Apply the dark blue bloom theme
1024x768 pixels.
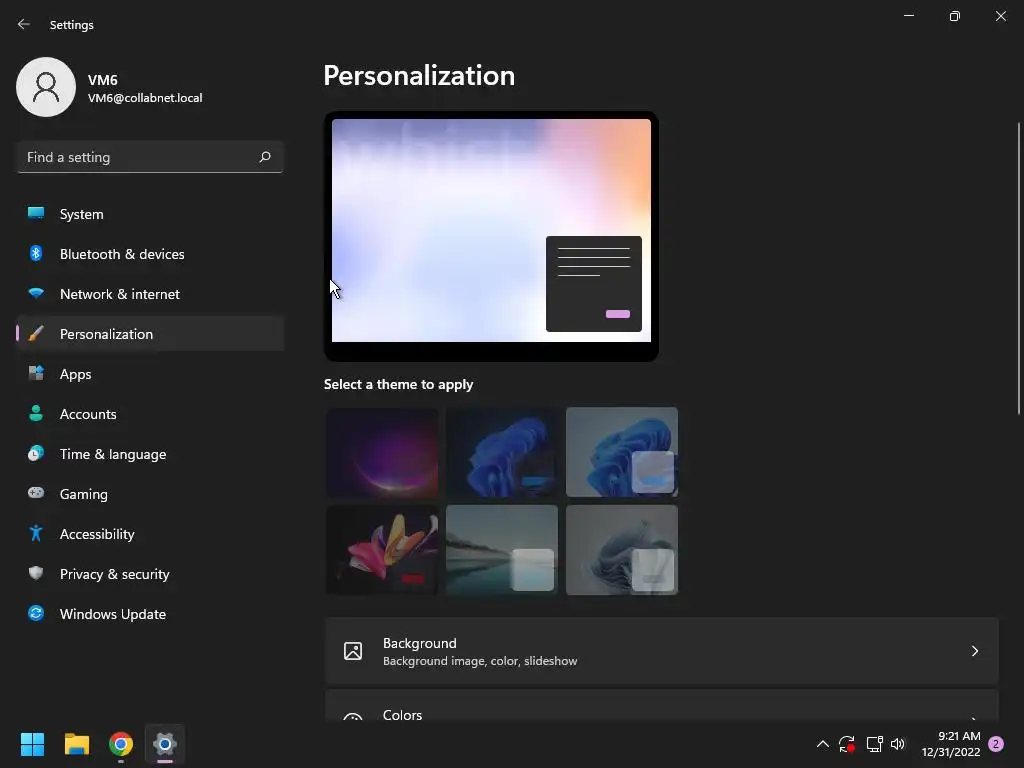pos(502,452)
